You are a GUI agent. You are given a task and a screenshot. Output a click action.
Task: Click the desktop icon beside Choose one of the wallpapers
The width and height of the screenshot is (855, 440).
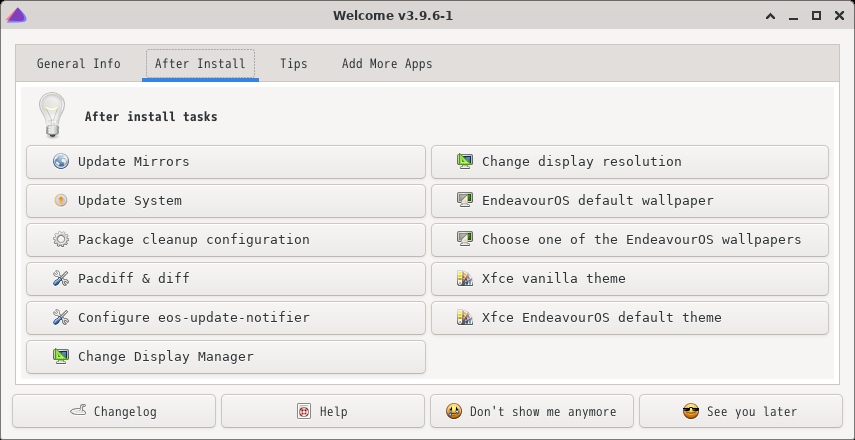465,239
